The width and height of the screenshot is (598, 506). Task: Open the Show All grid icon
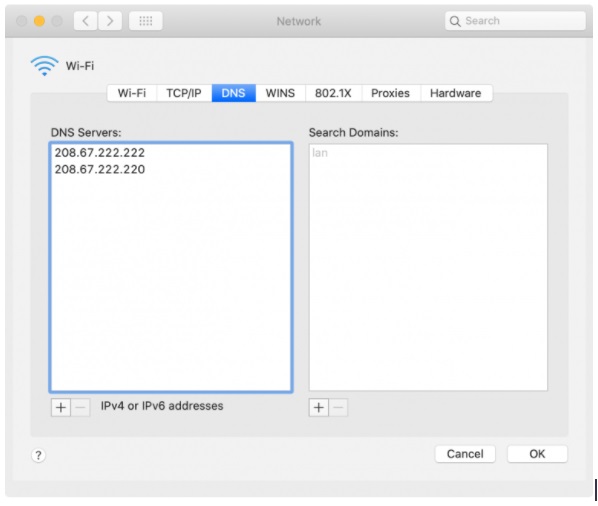tap(146, 21)
